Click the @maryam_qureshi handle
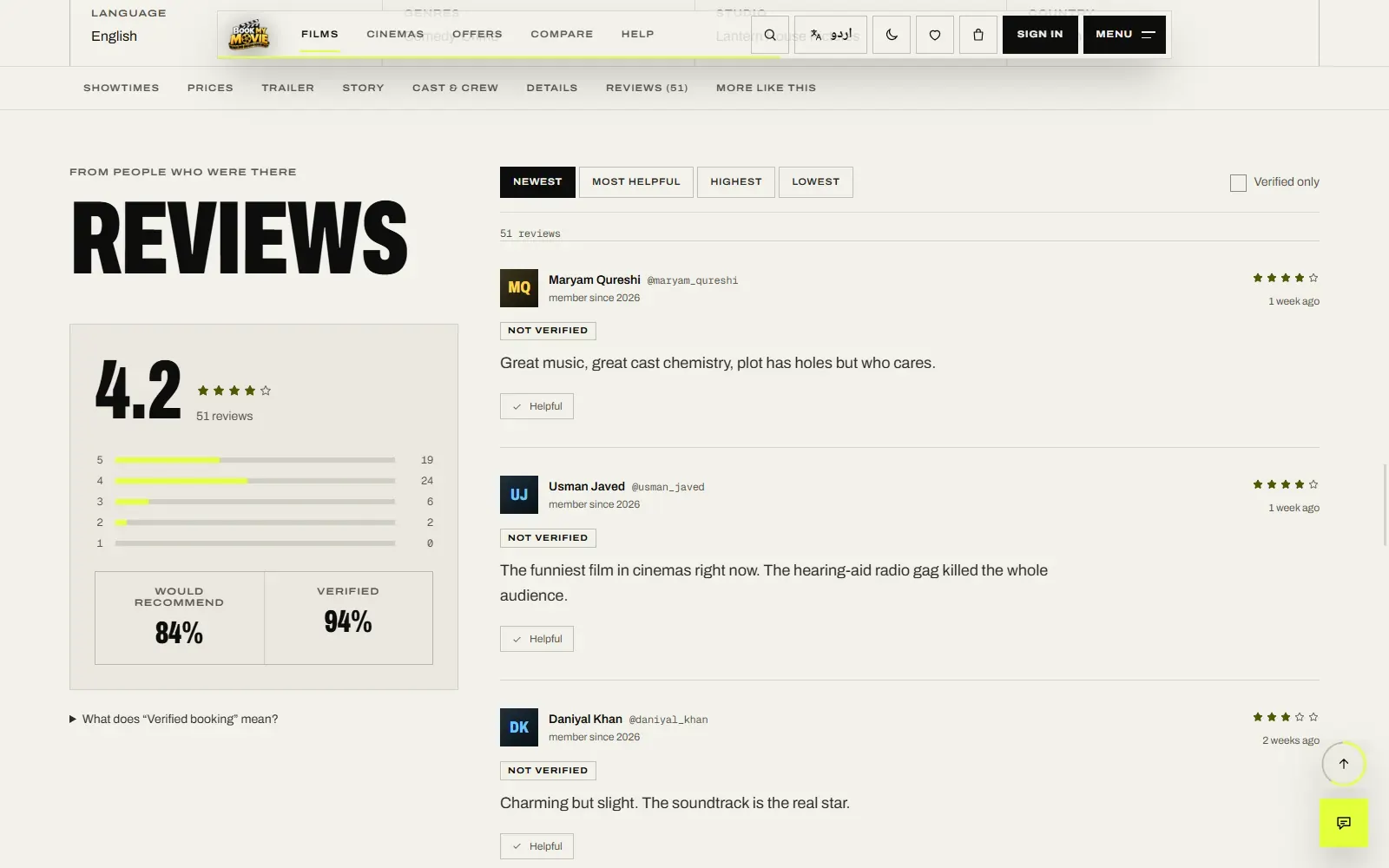This screenshot has height=868, width=1389. (x=693, y=280)
